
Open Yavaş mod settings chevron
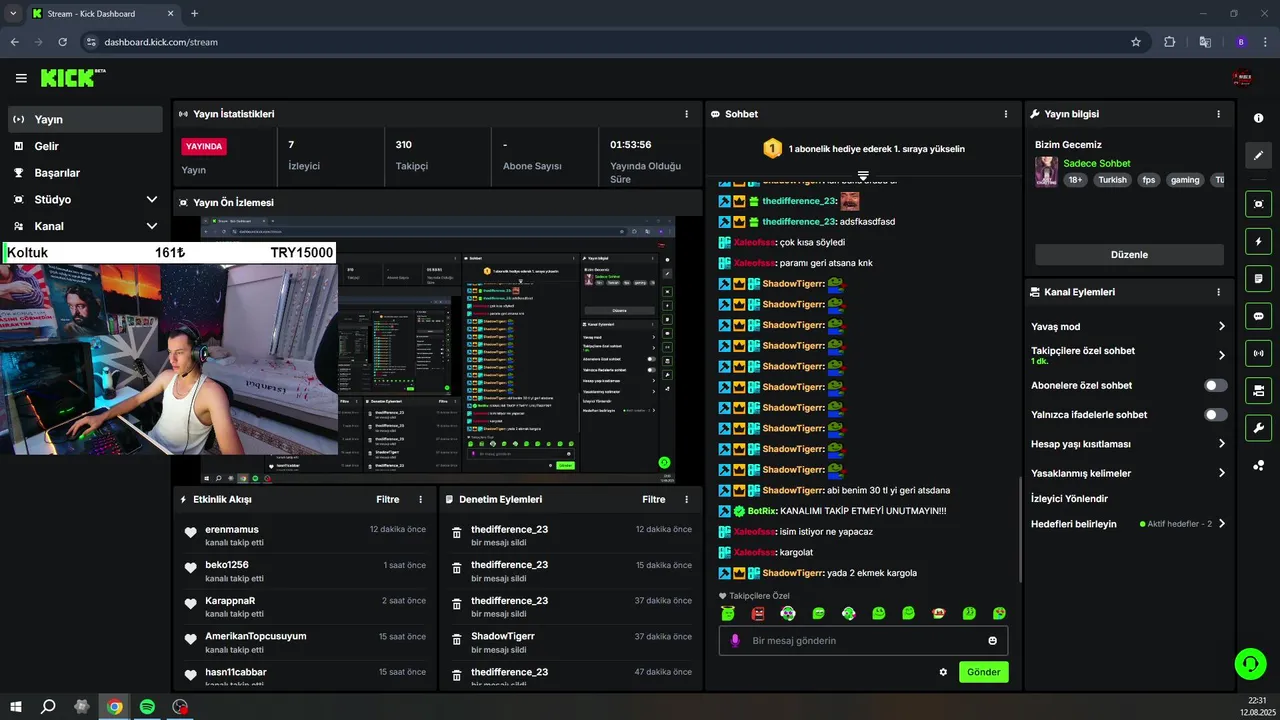(x=1222, y=327)
